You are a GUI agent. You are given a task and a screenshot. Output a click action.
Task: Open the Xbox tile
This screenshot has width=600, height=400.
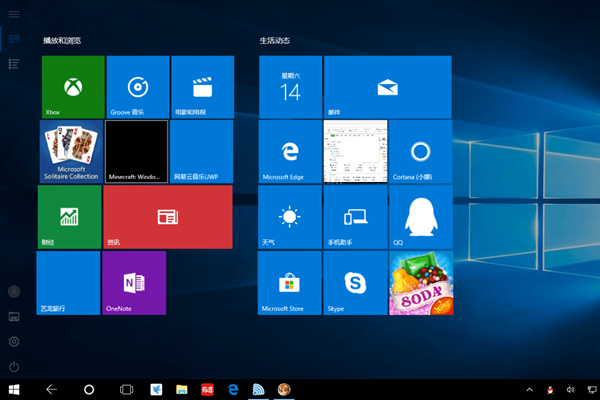[73, 87]
